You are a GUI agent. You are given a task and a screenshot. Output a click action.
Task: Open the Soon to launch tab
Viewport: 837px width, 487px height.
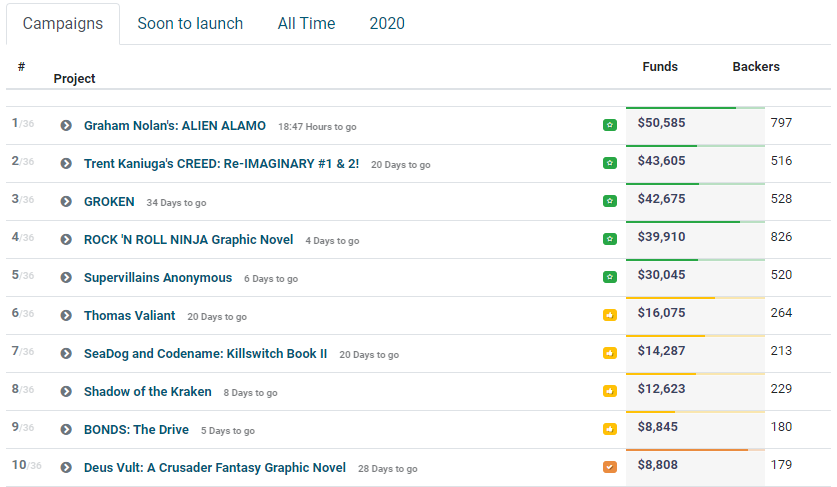190,24
